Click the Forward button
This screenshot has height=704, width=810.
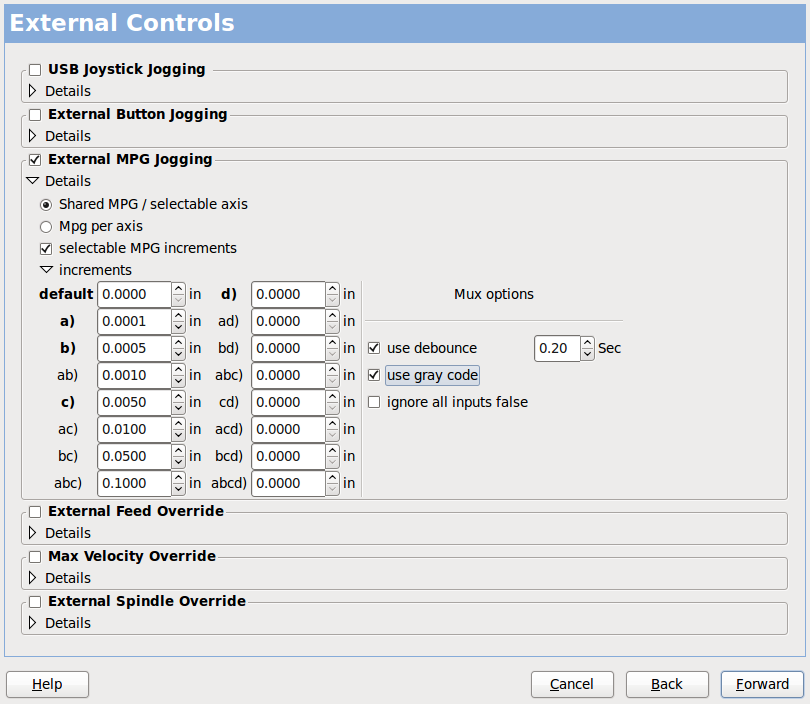tap(763, 684)
